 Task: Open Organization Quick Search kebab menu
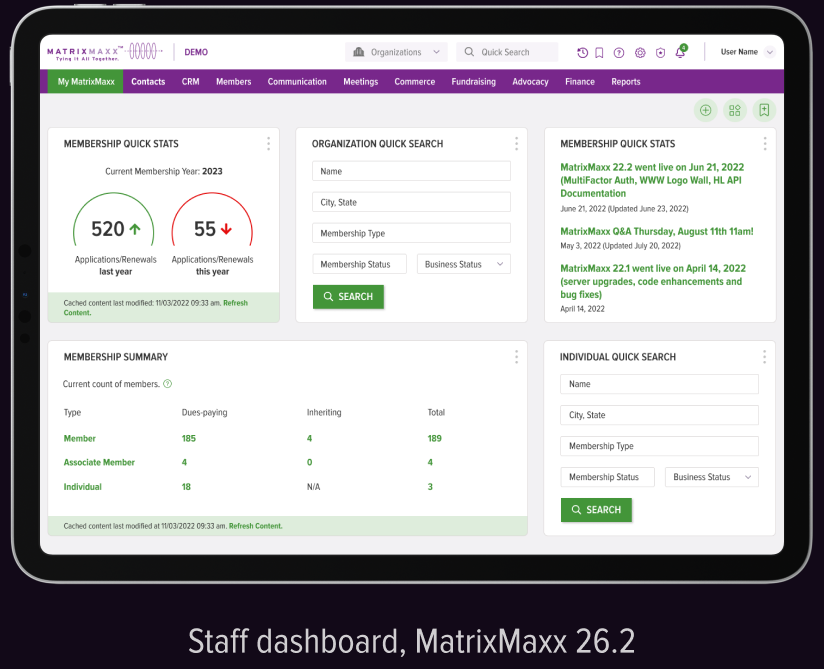[516, 144]
